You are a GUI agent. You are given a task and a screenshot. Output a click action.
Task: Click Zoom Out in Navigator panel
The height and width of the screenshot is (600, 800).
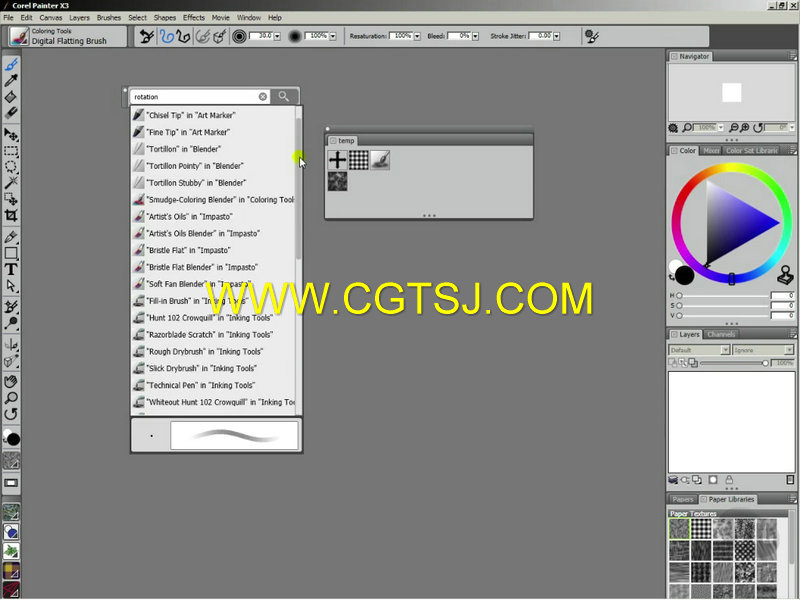tap(734, 128)
